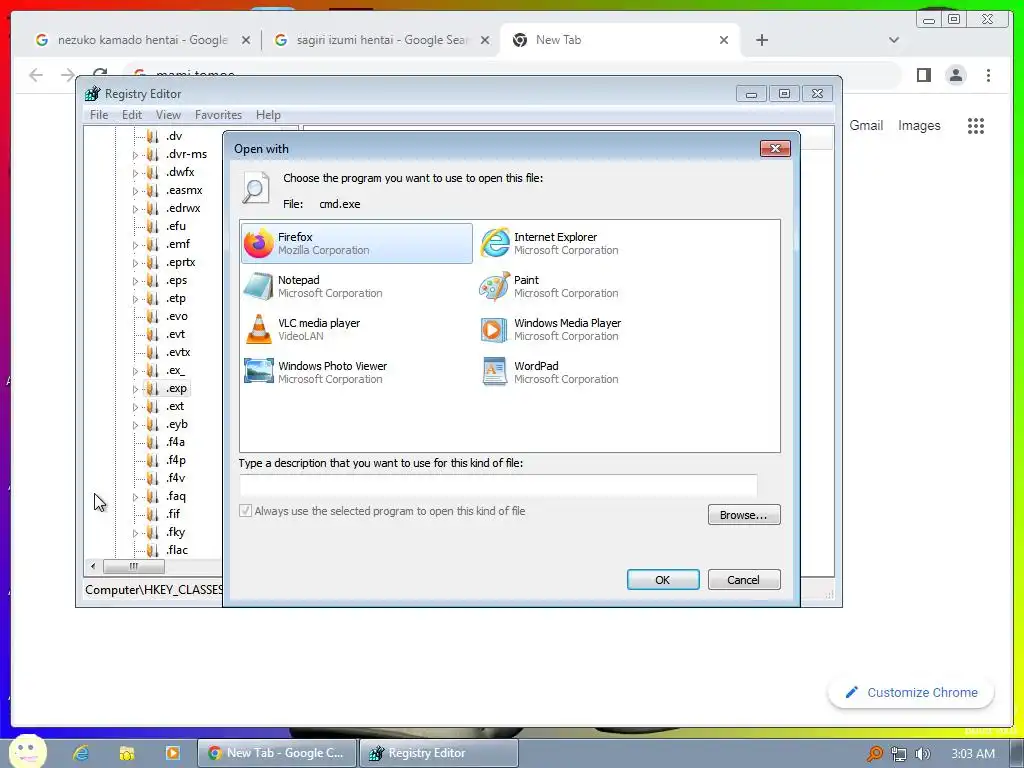Click the network tray icon
The image size is (1024, 768).
tap(899, 754)
